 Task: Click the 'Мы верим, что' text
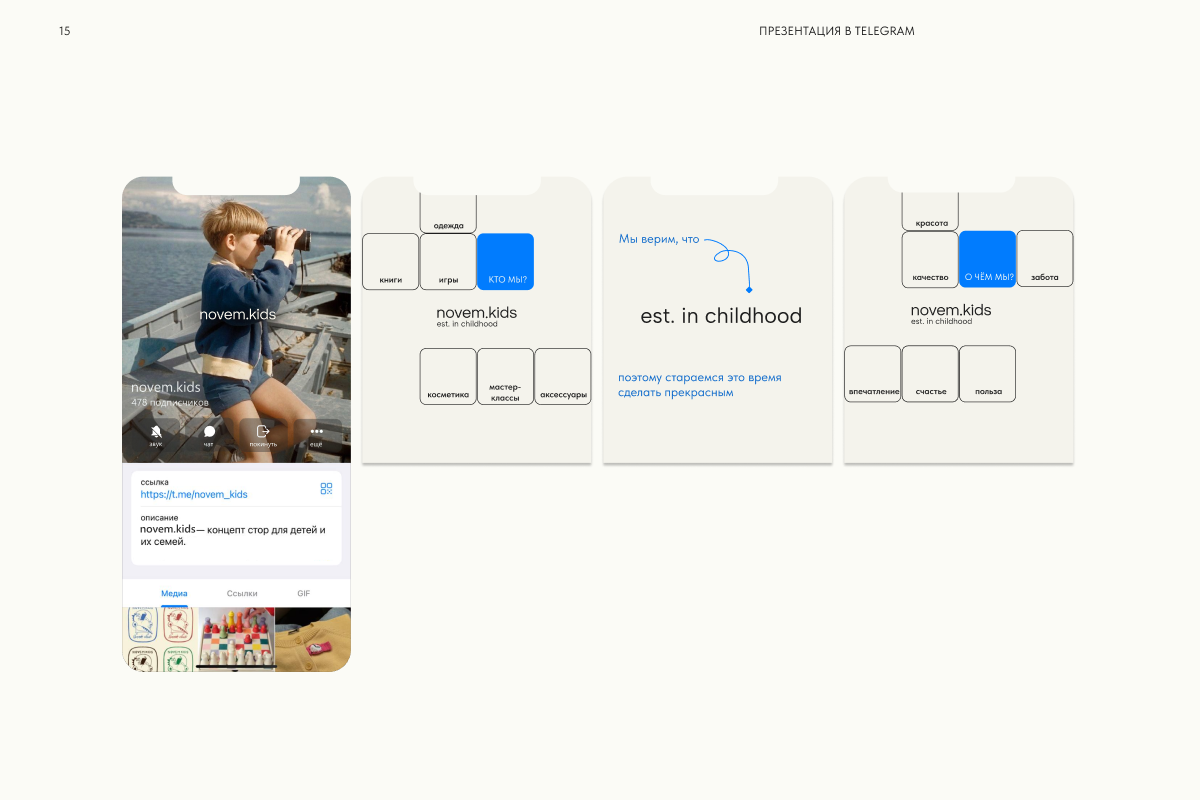659,239
